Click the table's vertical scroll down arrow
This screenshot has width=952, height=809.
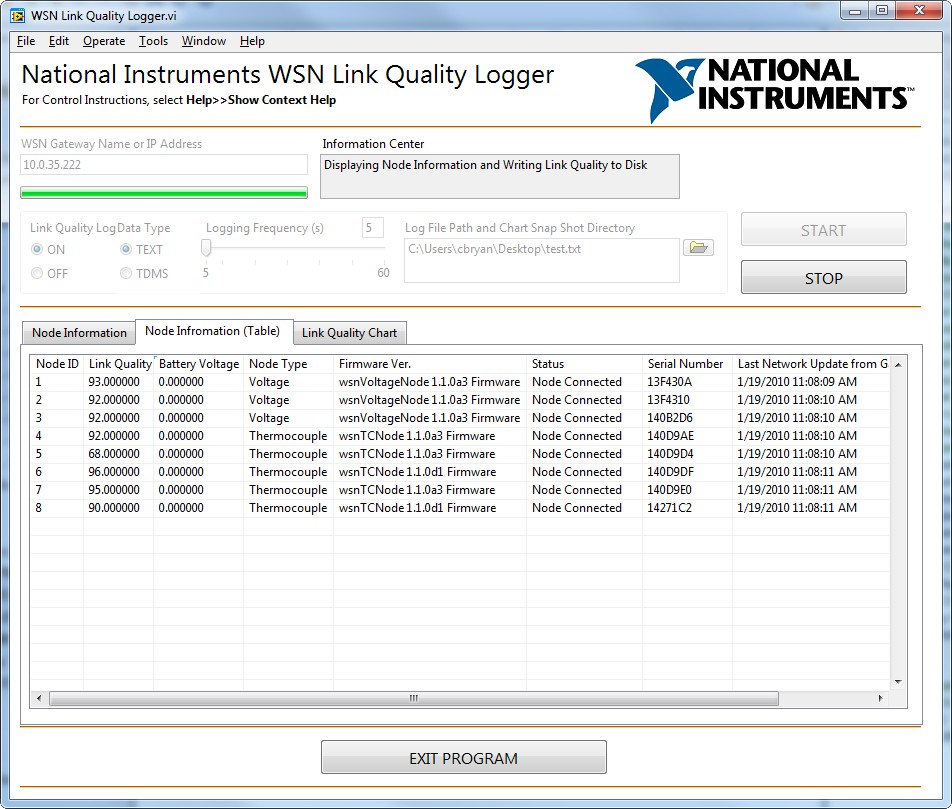[x=898, y=681]
